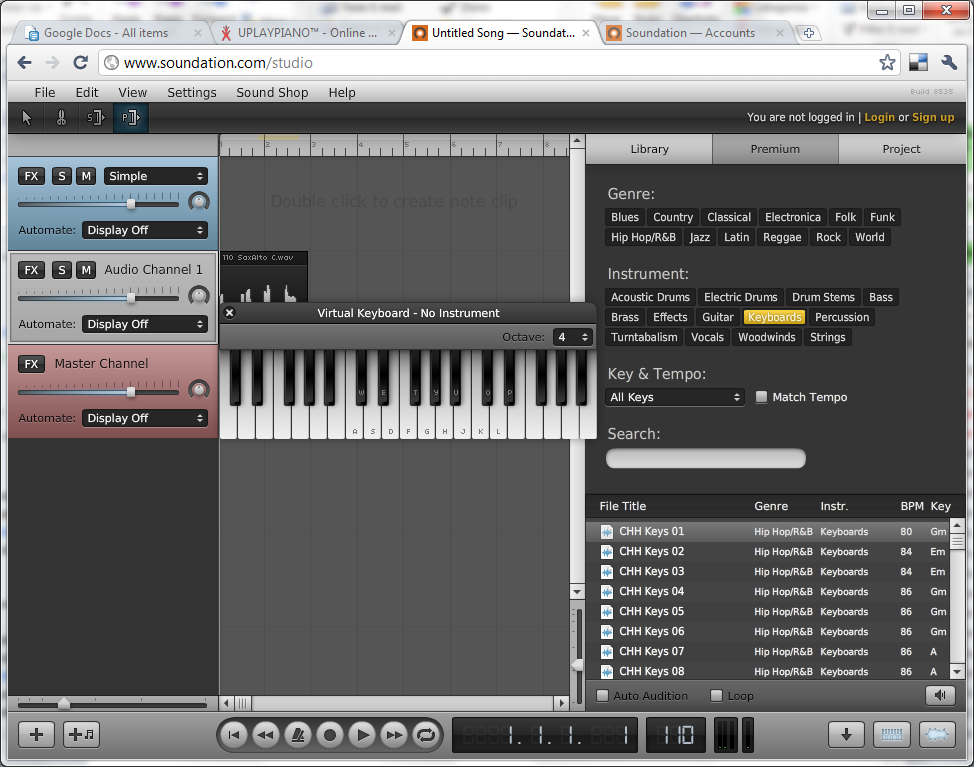Solo Audio Channel 1
This screenshot has width=974, height=767.
[61, 270]
